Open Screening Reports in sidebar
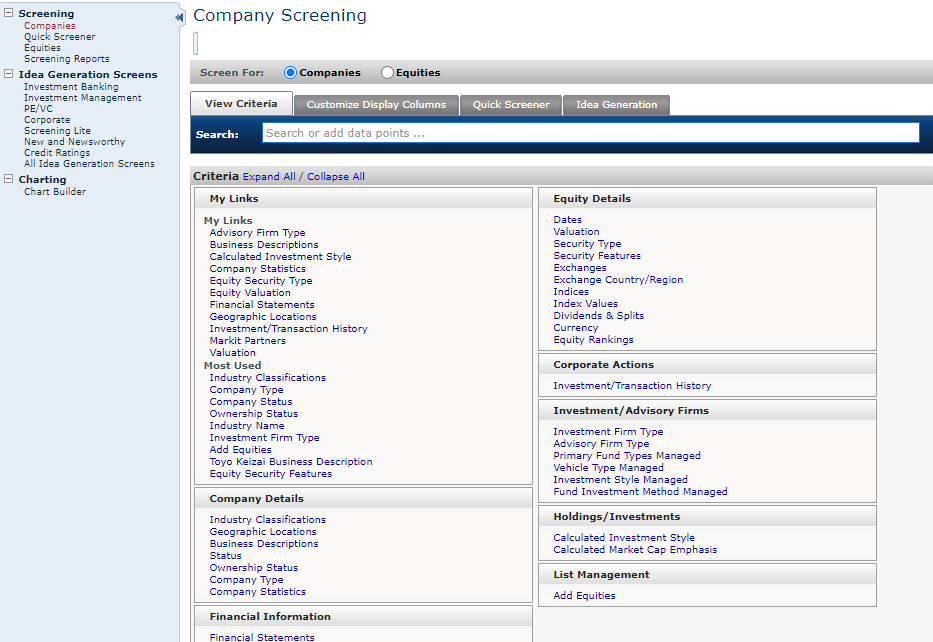This screenshot has height=642, width=933. (x=67, y=59)
